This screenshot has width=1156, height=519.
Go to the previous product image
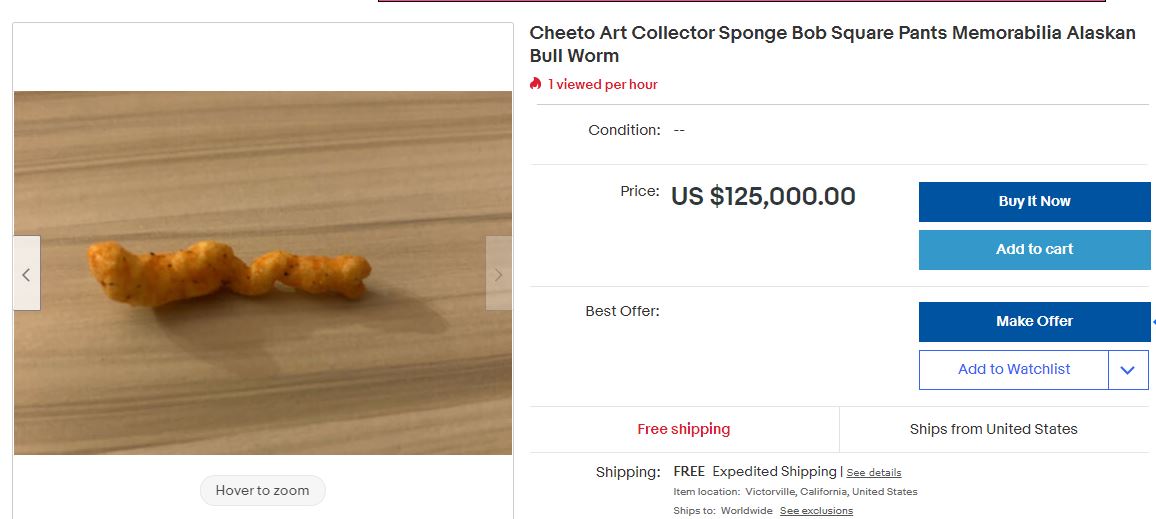pyautogui.click(x=26, y=273)
